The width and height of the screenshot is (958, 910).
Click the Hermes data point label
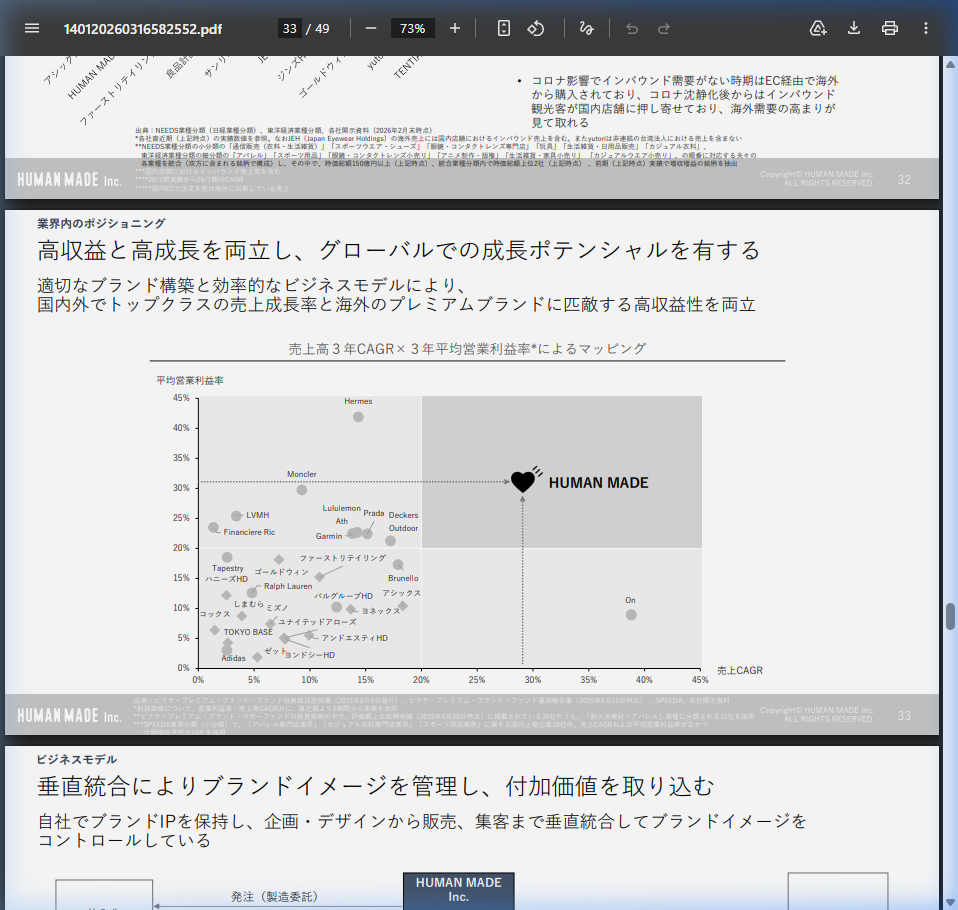click(x=358, y=402)
